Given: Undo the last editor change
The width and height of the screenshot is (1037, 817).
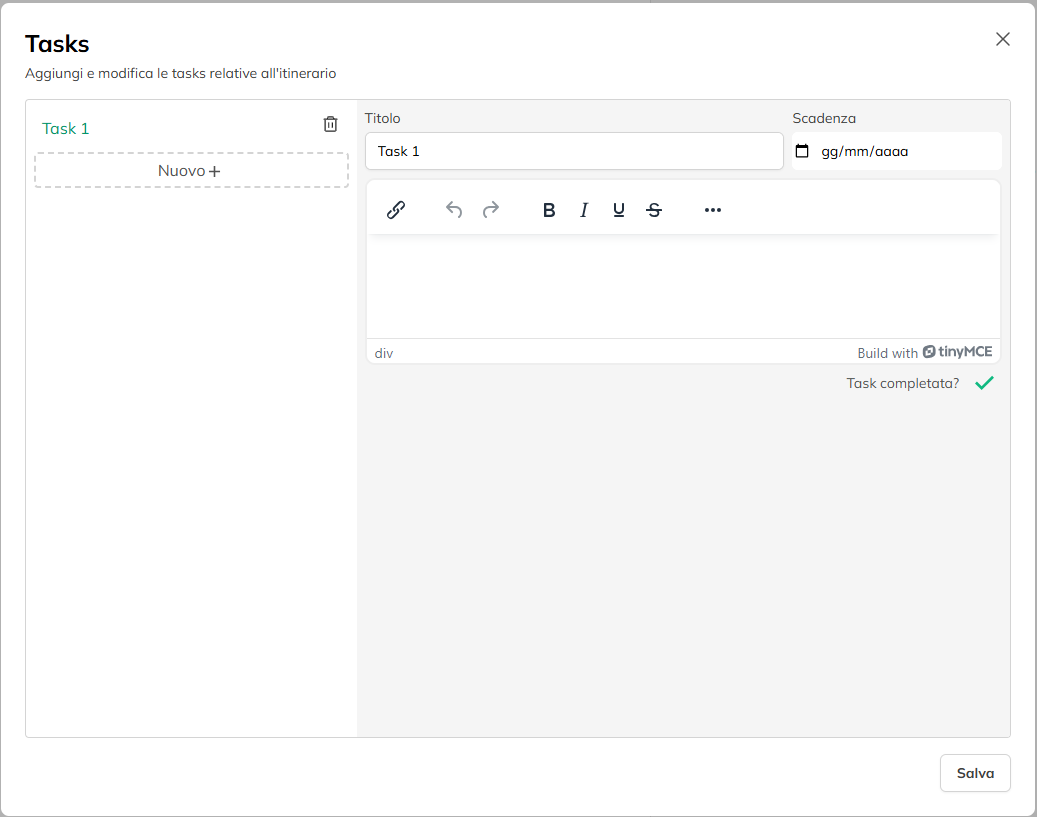Looking at the screenshot, I should coord(454,210).
